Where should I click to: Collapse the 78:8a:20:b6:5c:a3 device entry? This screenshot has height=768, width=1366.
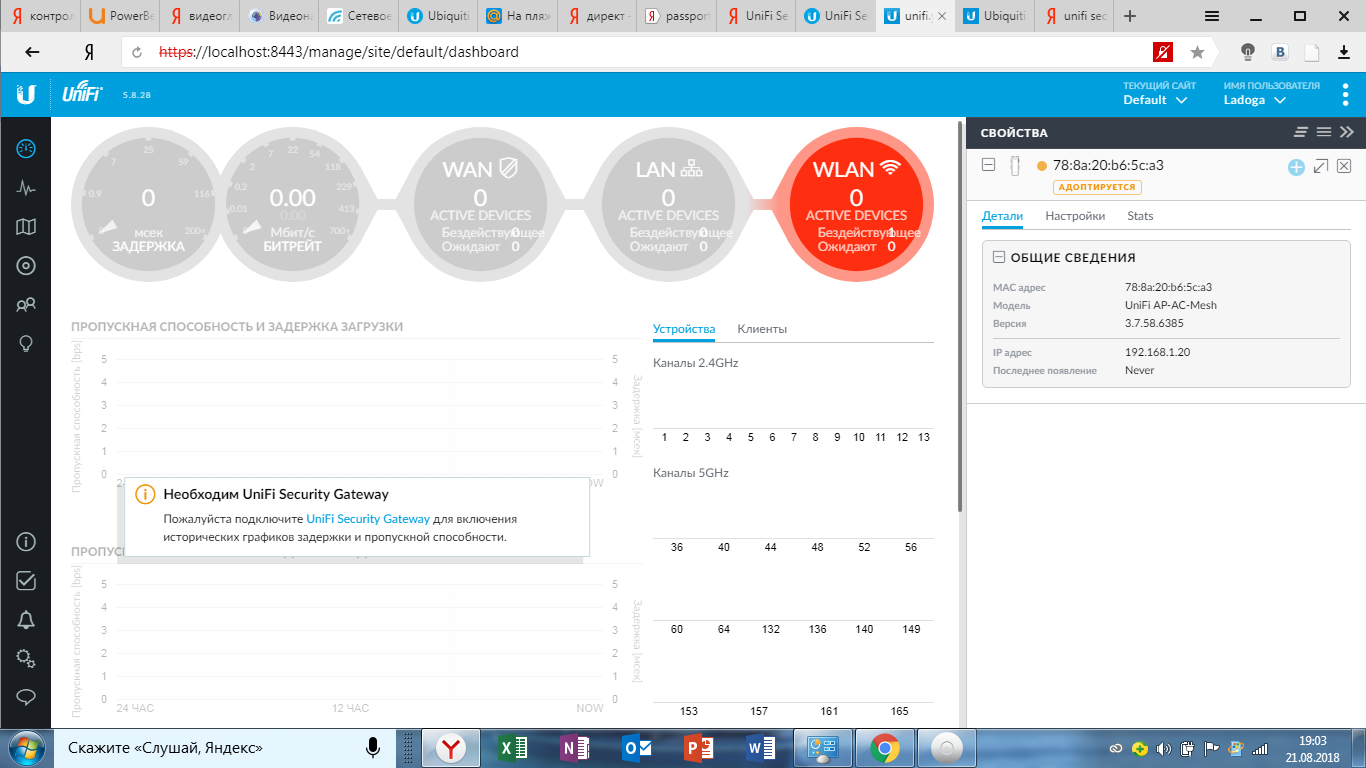[x=988, y=166]
